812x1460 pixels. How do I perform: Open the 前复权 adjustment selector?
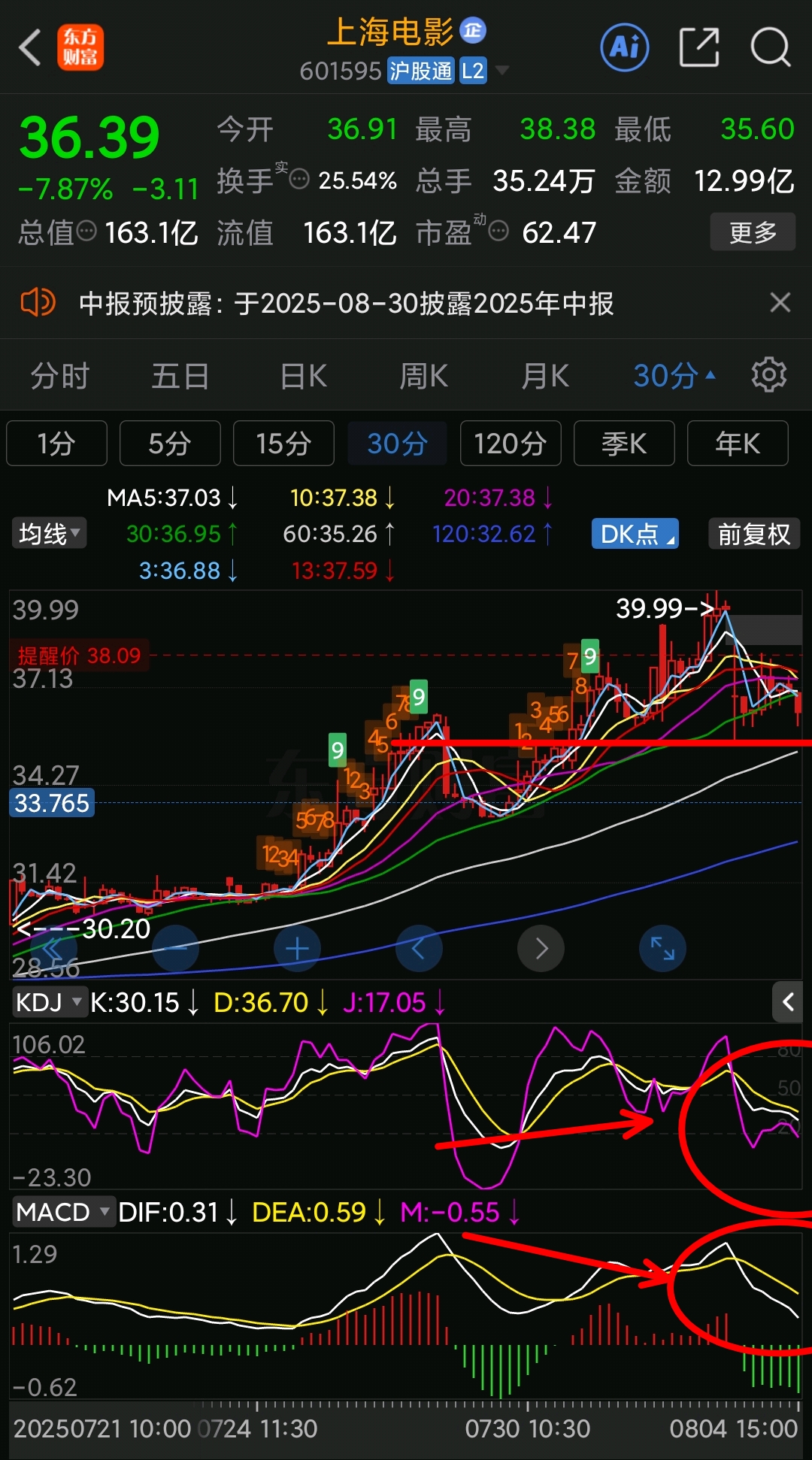click(754, 534)
